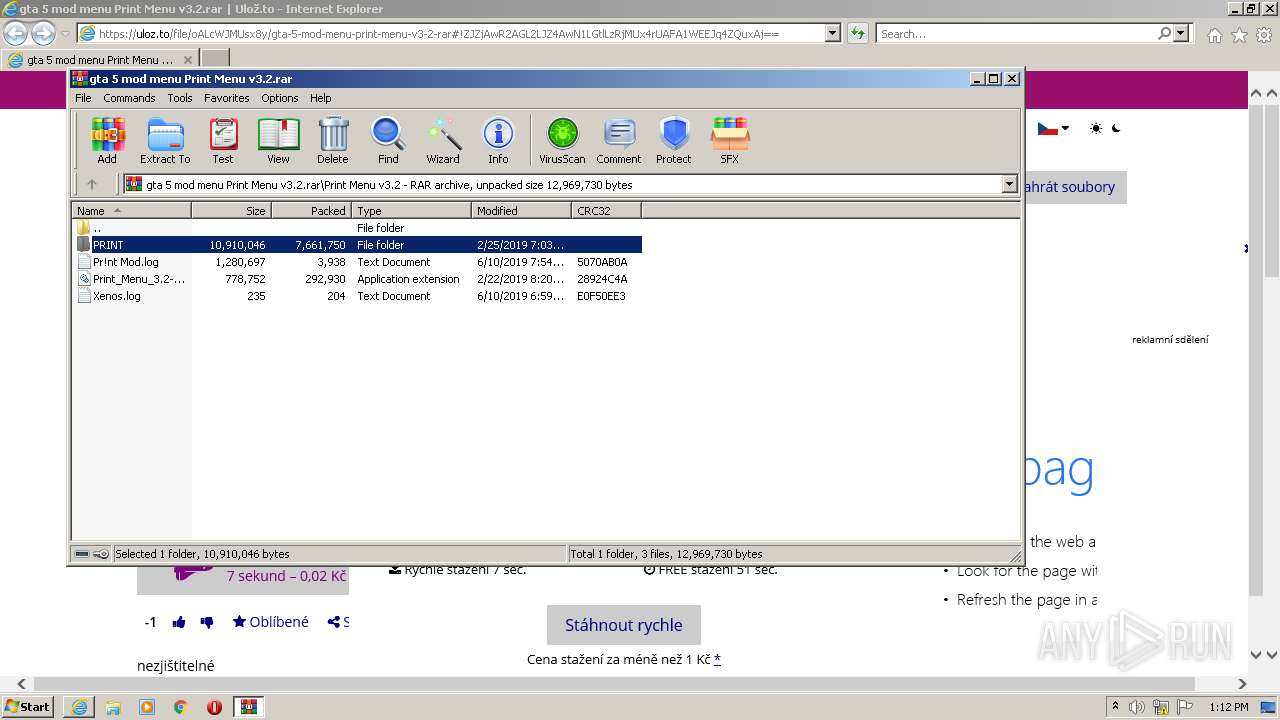Click the browser vertical scrollbar down arrow
The image size is (1280, 720).
point(1258,655)
